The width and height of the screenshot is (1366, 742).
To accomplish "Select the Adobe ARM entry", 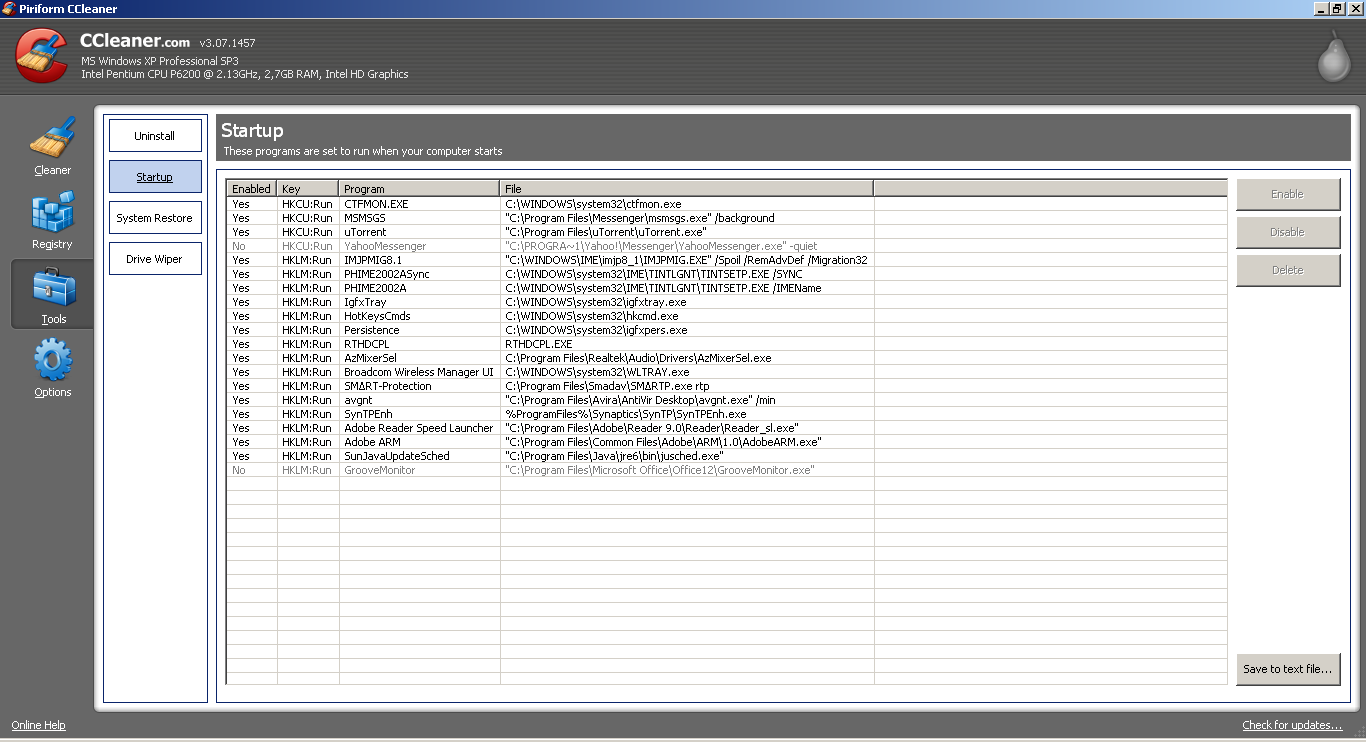I will tap(373, 442).
